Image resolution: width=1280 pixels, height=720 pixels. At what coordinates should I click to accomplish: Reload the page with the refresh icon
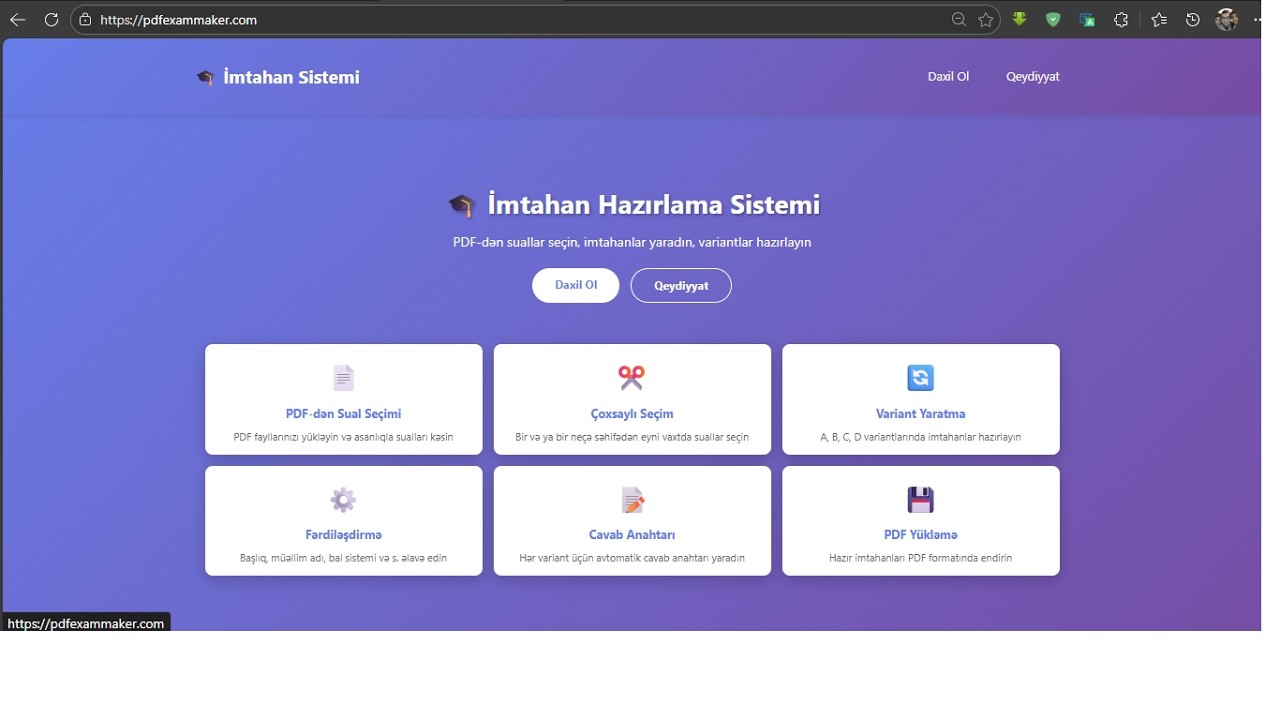51,20
